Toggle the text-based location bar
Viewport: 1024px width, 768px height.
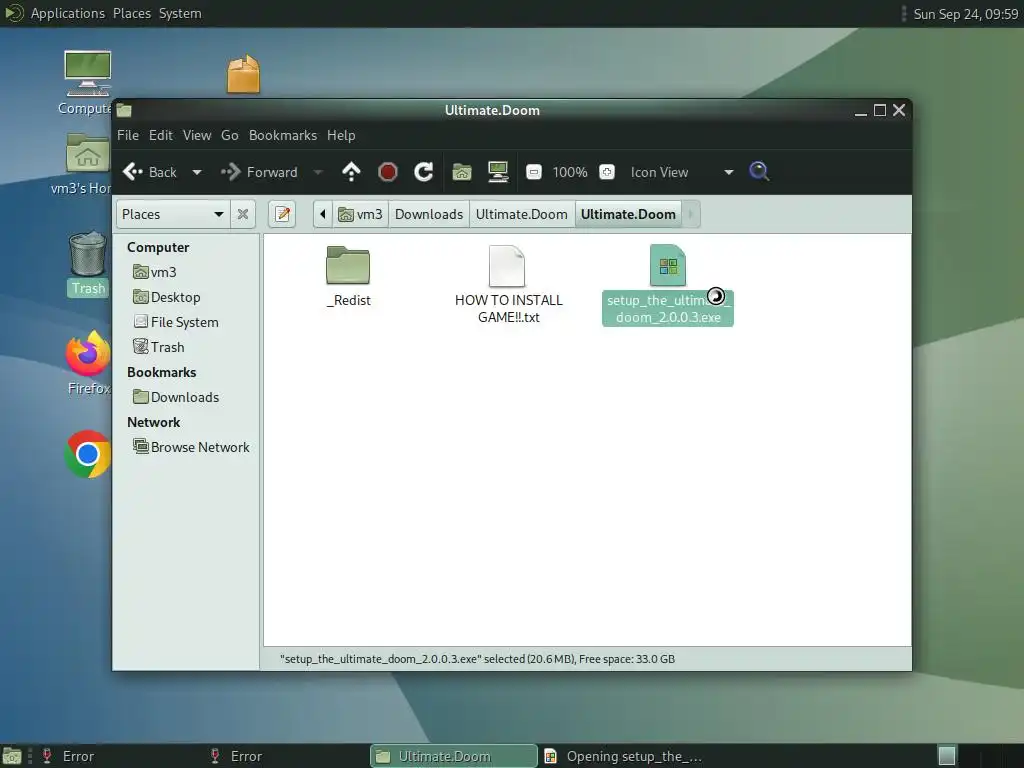pos(282,214)
